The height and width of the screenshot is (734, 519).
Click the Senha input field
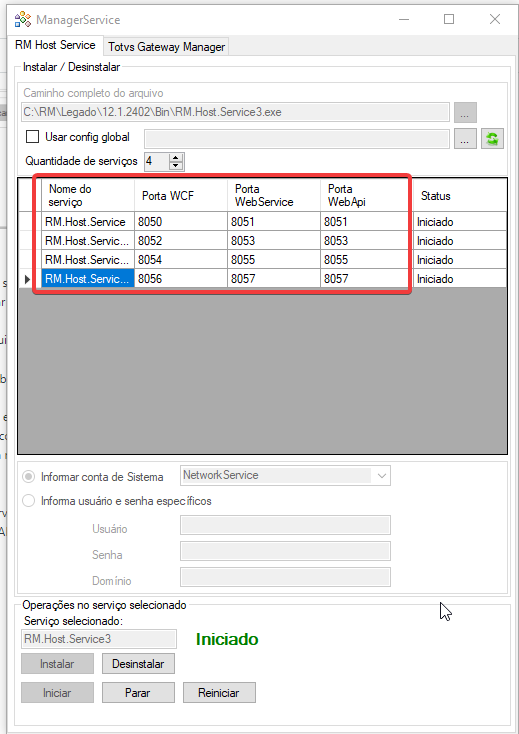285,551
